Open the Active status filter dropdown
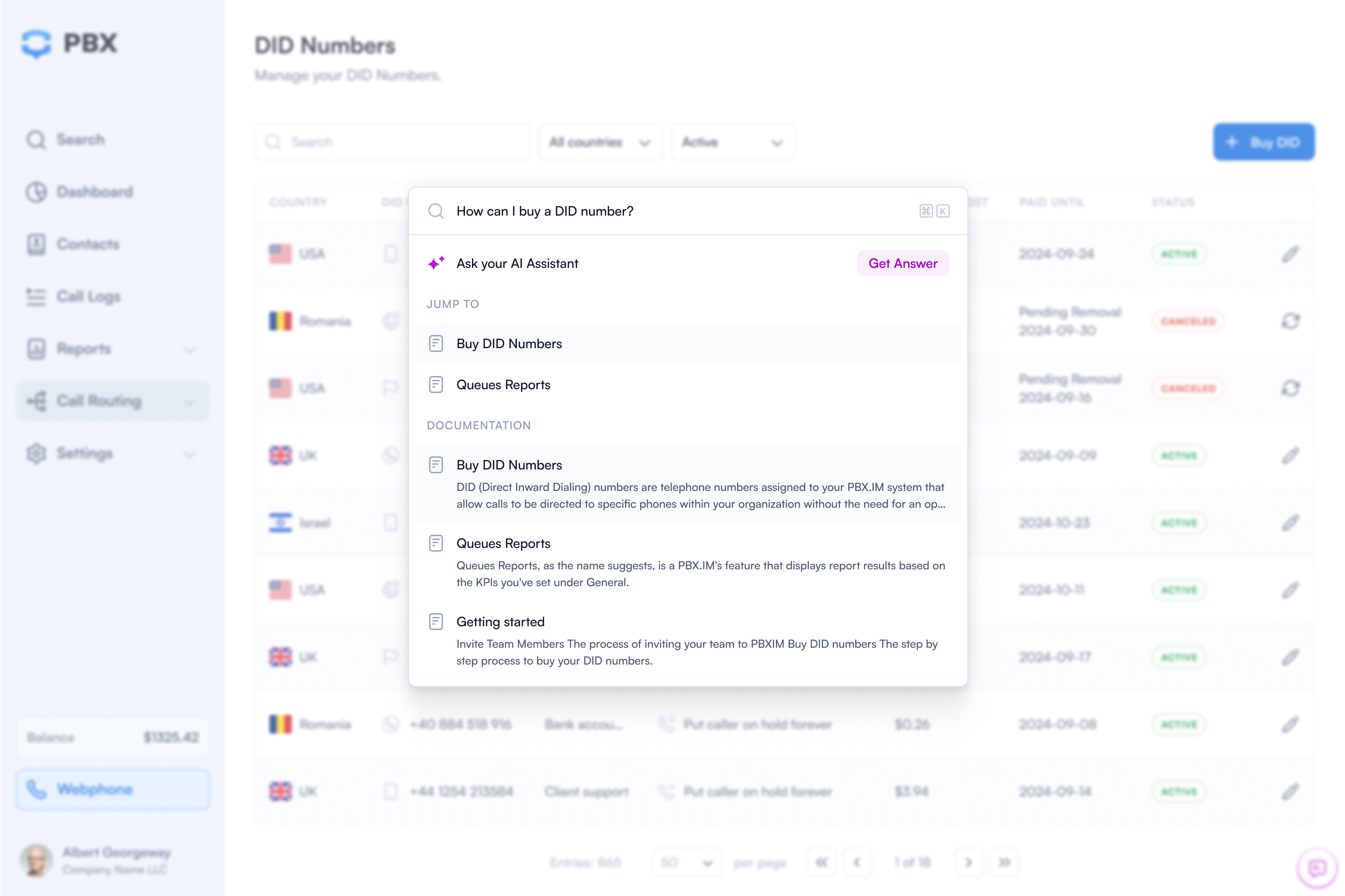This screenshot has width=1345, height=896. tap(732, 142)
